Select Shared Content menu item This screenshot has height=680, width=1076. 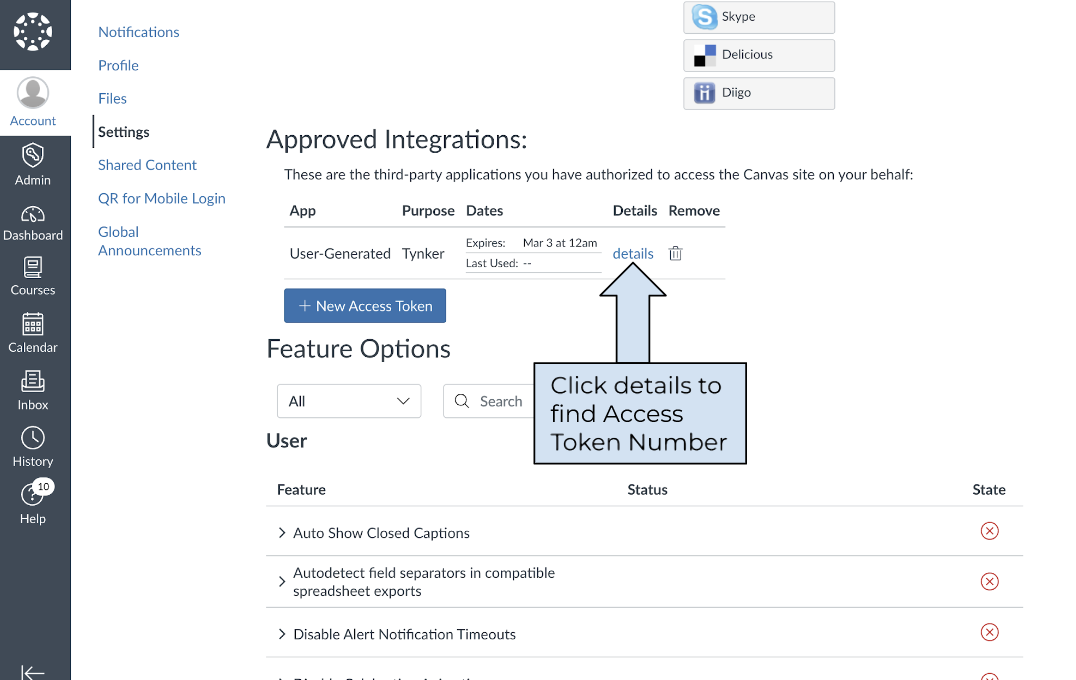click(147, 165)
